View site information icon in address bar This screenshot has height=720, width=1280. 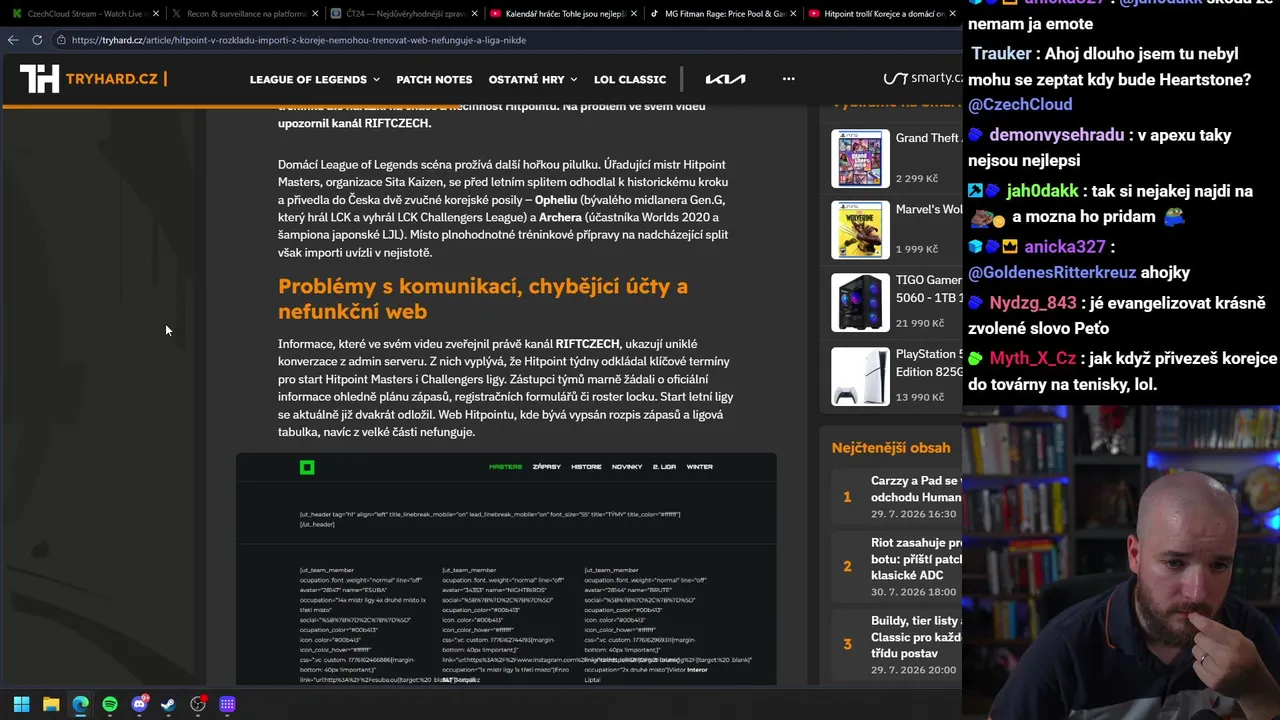(61, 40)
